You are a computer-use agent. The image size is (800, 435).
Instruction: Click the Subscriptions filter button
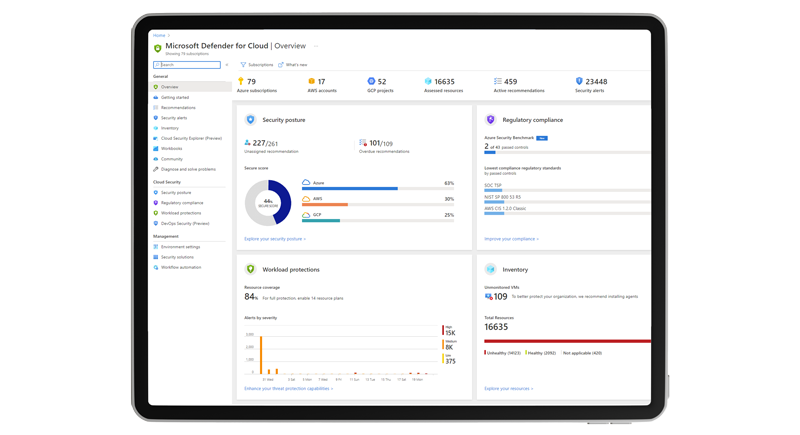[257, 65]
